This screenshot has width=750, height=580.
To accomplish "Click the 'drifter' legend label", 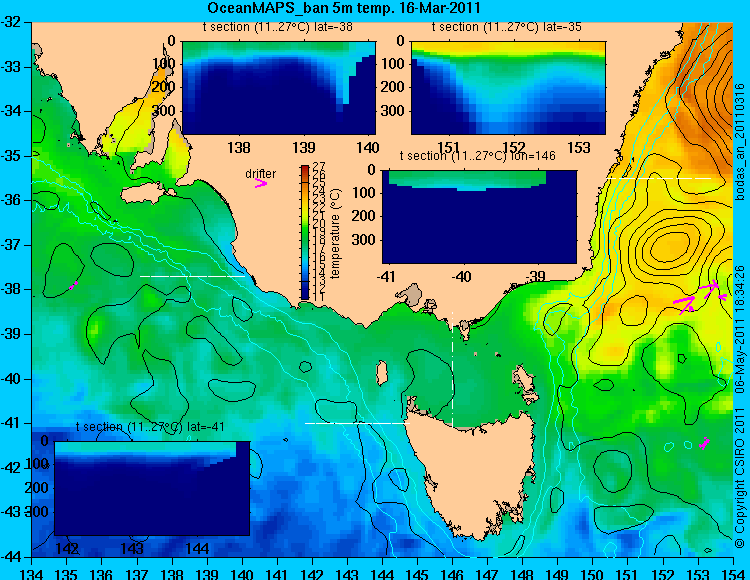I will (261, 174).
